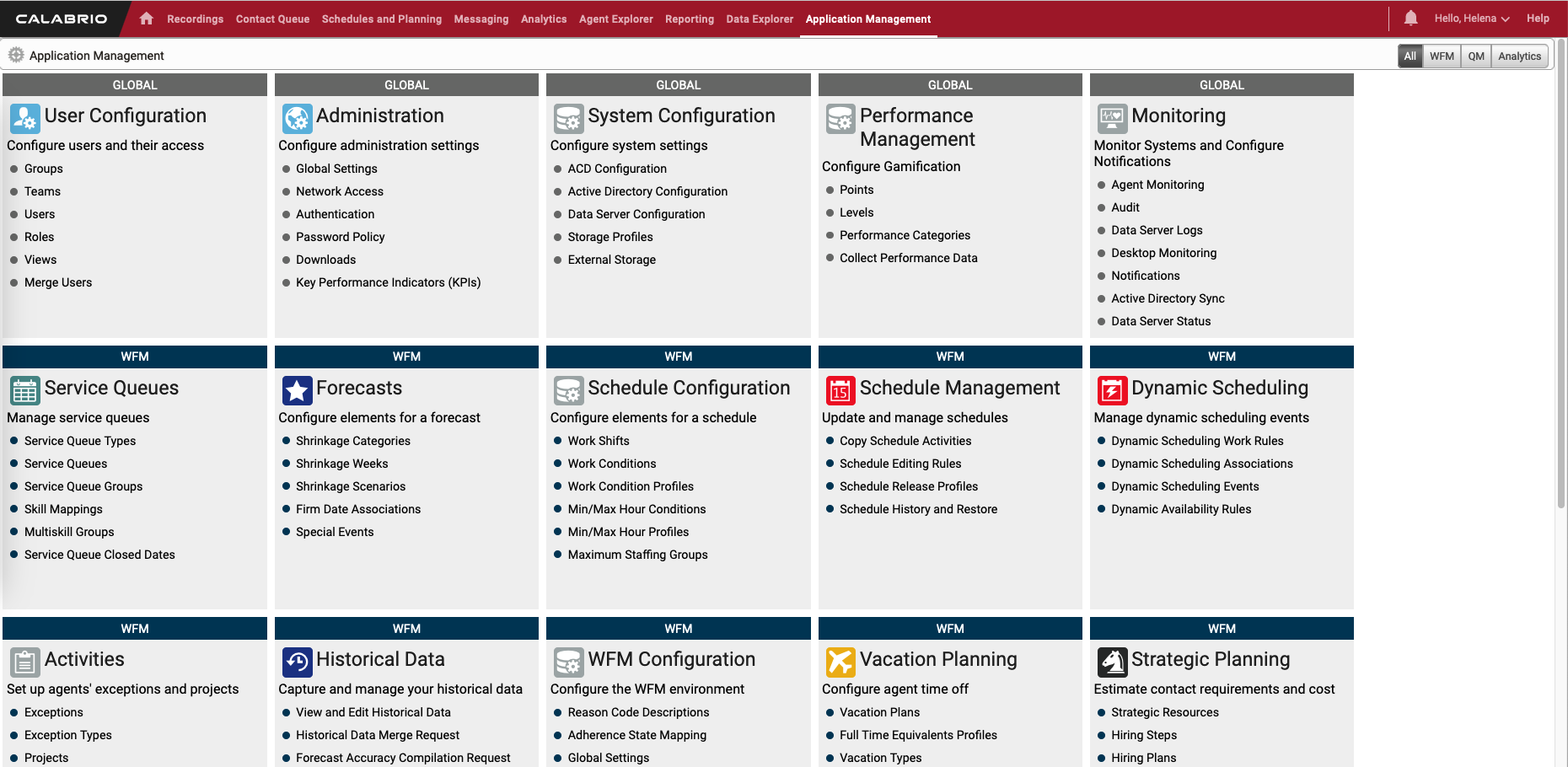1568x767 pixels.
Task: Expand the Hello, Helena user dropdown
Action: click(x=1471, y=19)
